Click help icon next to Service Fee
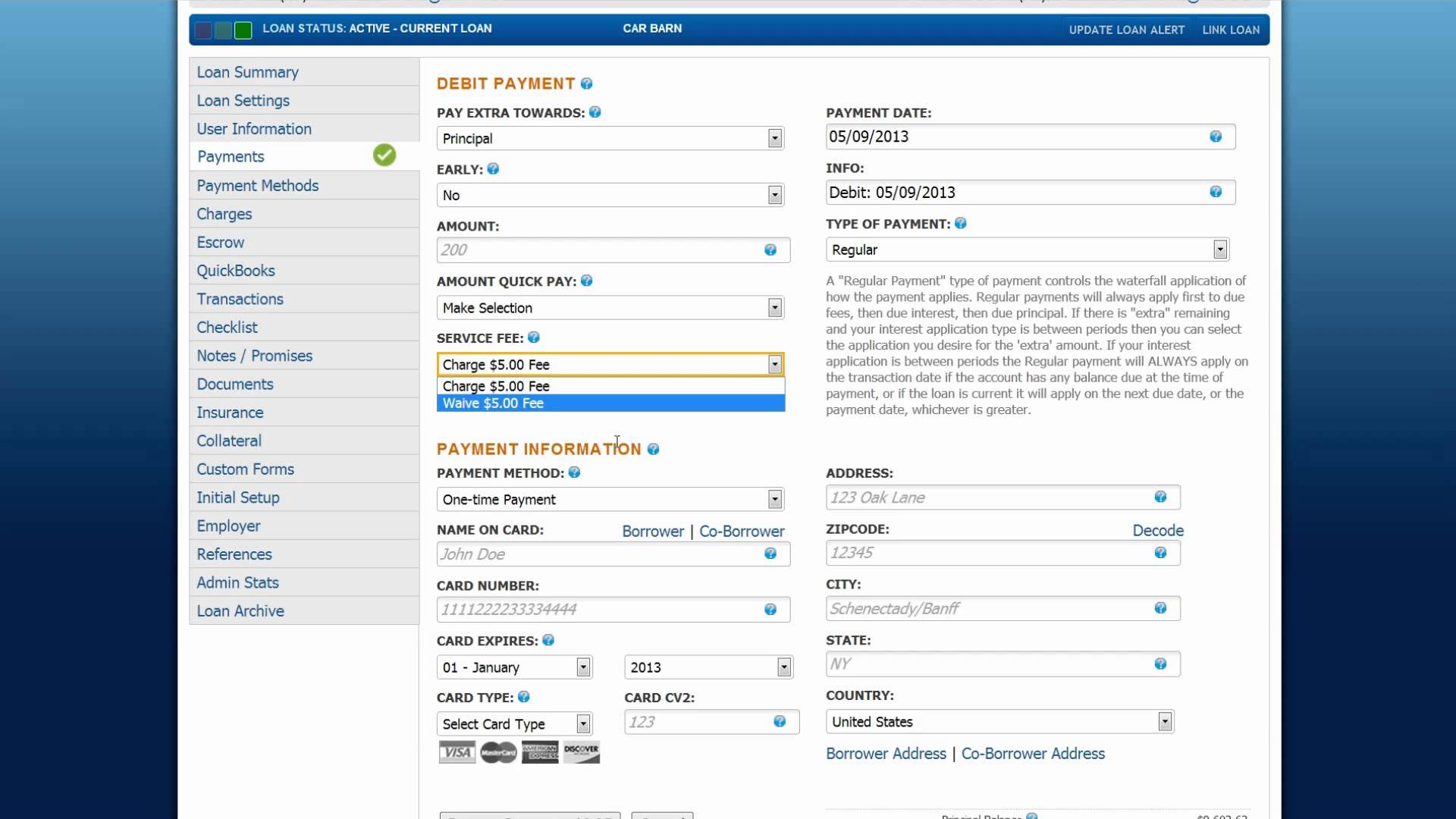This screenshot has height=819, width=1456. 533,338
